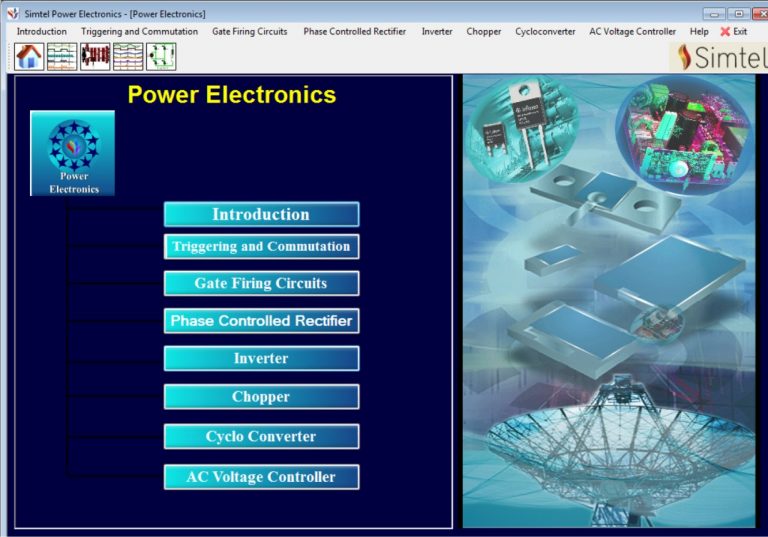Open the Cycloconverter menu
The image size is (768, 537).
pos(545,31)
